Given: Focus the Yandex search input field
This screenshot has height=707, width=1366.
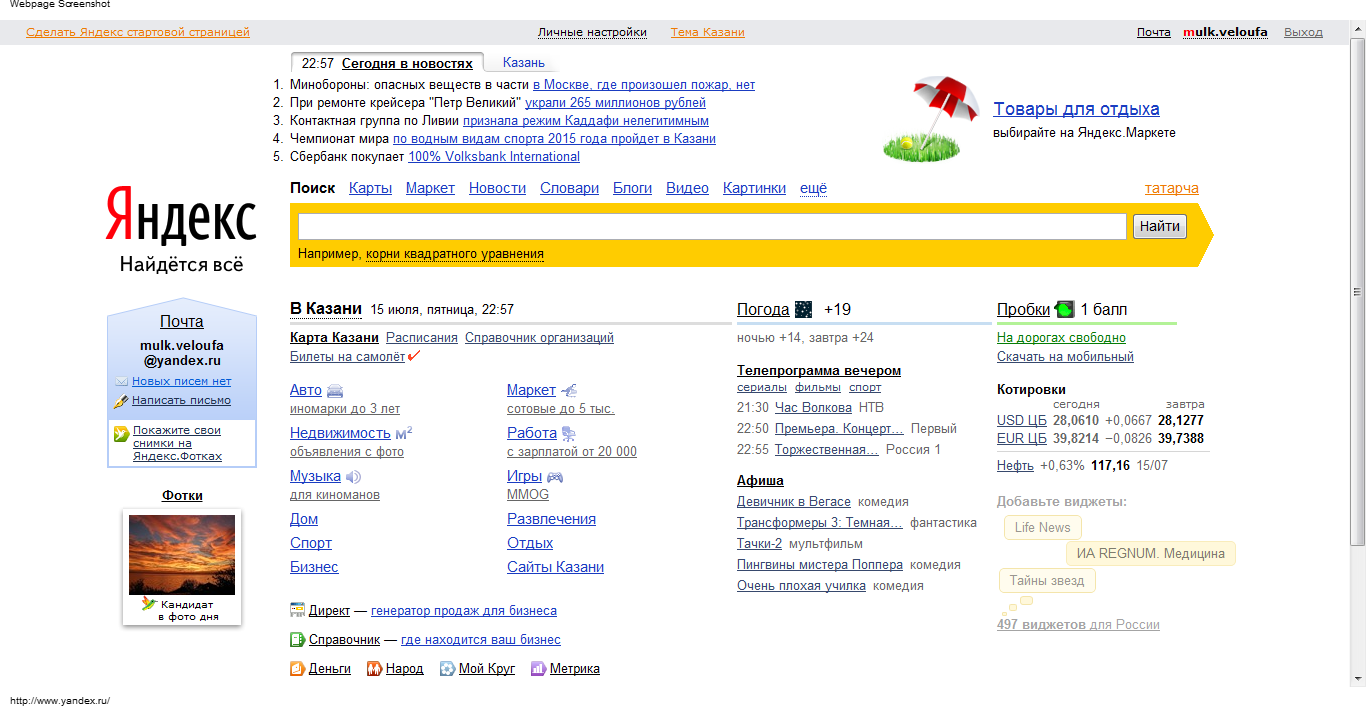Looking at the screenshot, I should (712, 227).
